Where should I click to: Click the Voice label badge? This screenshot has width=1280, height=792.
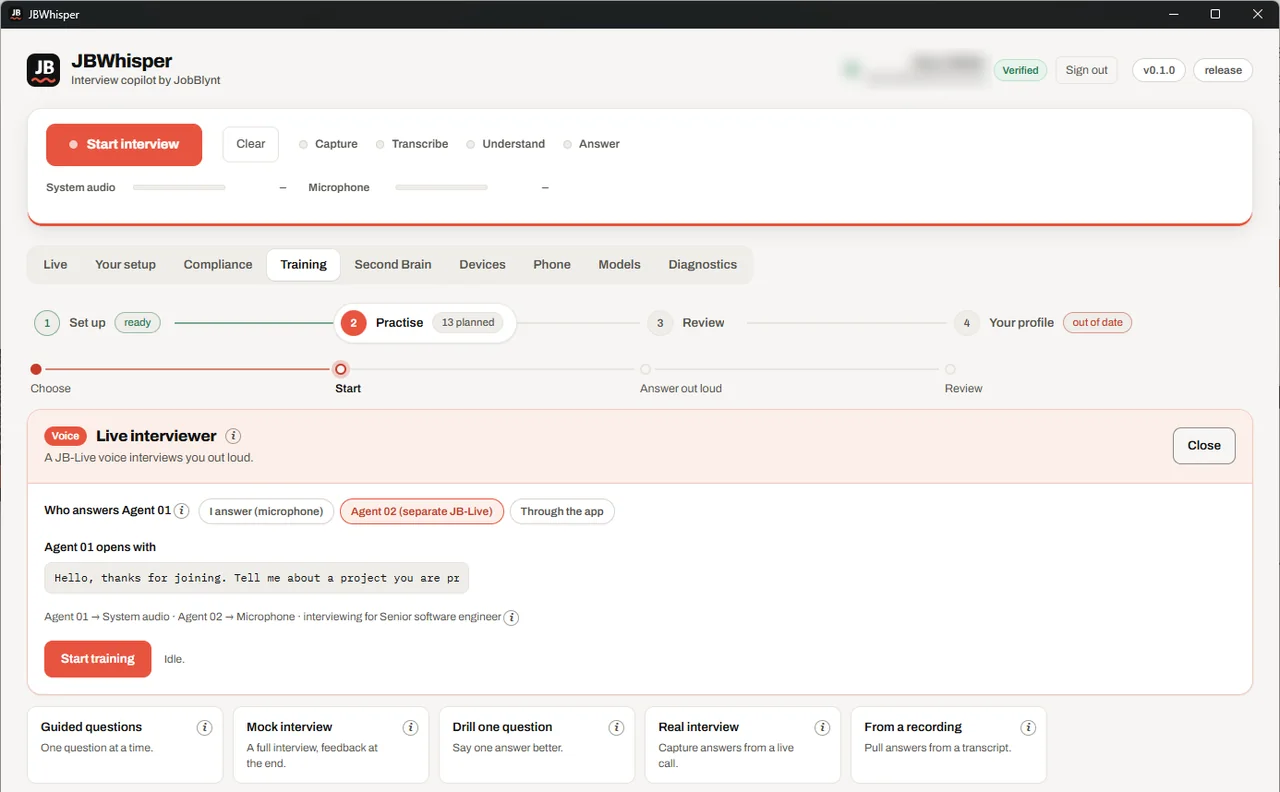(65, 436)
